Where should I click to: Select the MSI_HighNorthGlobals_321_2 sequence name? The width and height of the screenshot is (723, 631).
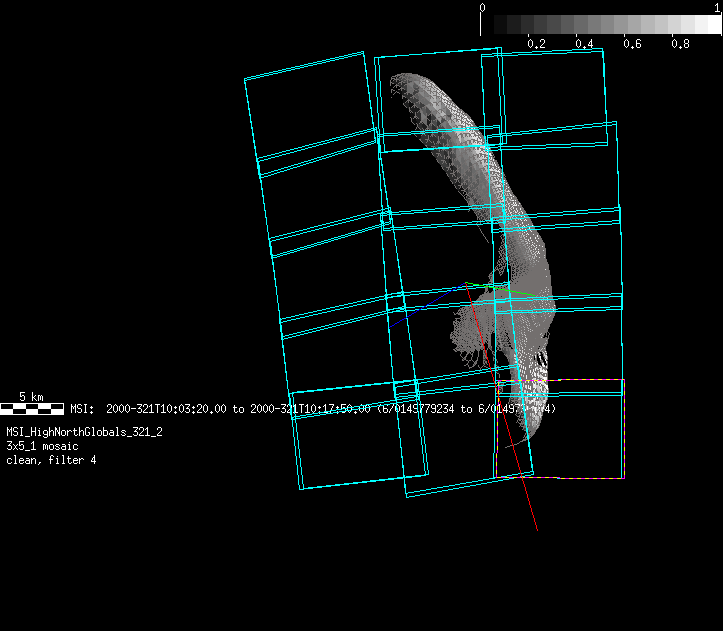click(84, 432)
